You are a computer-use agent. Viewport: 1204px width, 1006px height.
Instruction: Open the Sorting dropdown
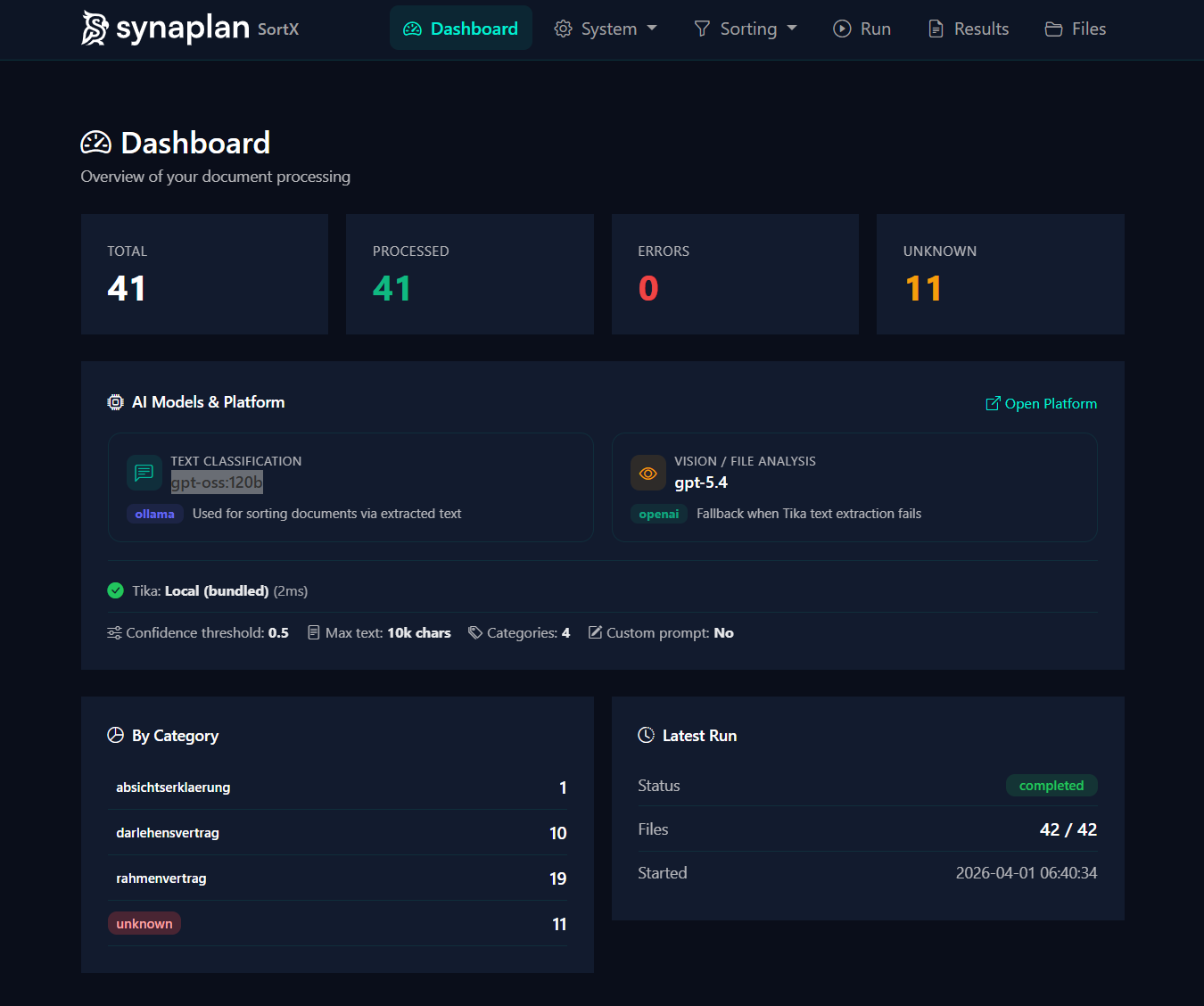pos(746,29)
